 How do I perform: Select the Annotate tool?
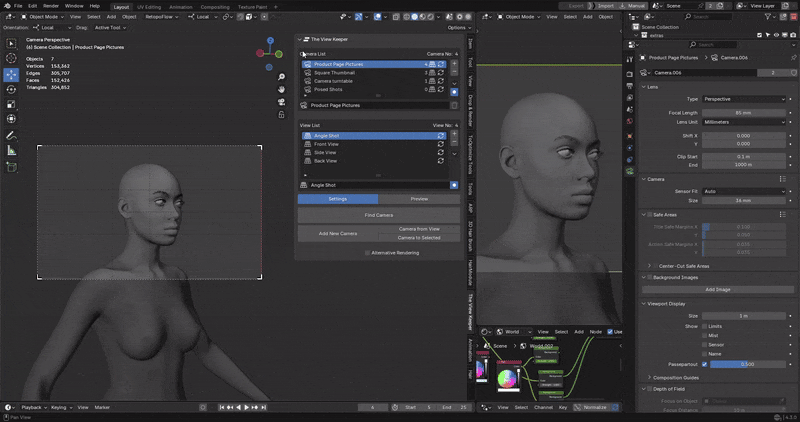tap(11, 136)
